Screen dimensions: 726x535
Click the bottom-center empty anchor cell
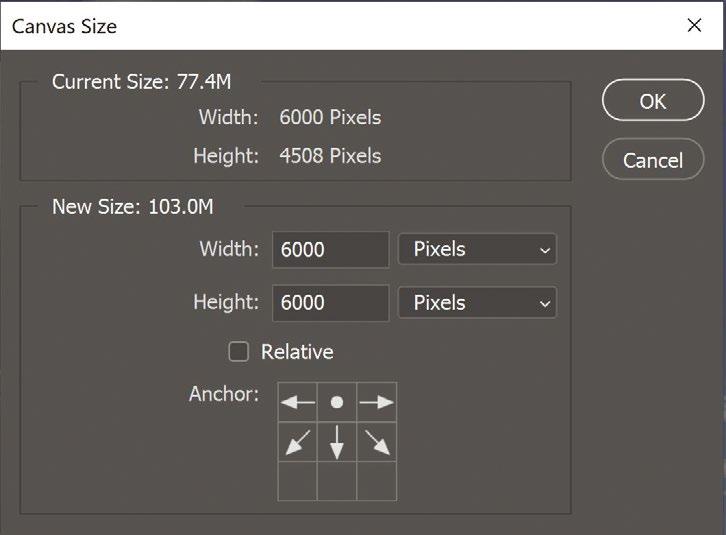[x=337, y=480]
